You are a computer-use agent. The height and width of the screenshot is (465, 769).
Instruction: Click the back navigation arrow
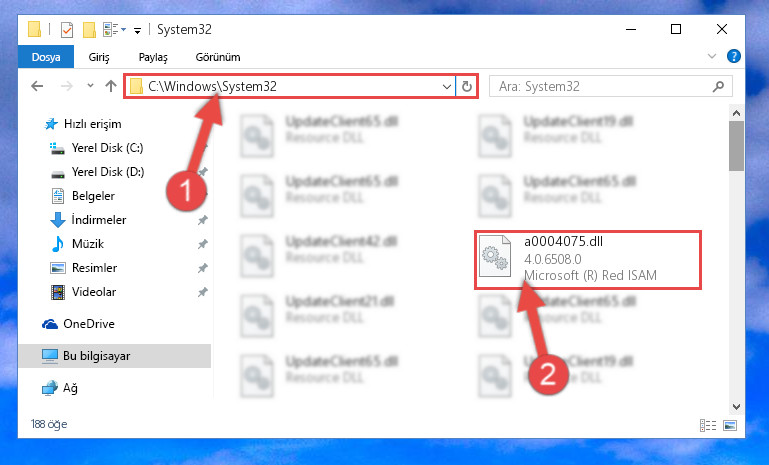37,87
